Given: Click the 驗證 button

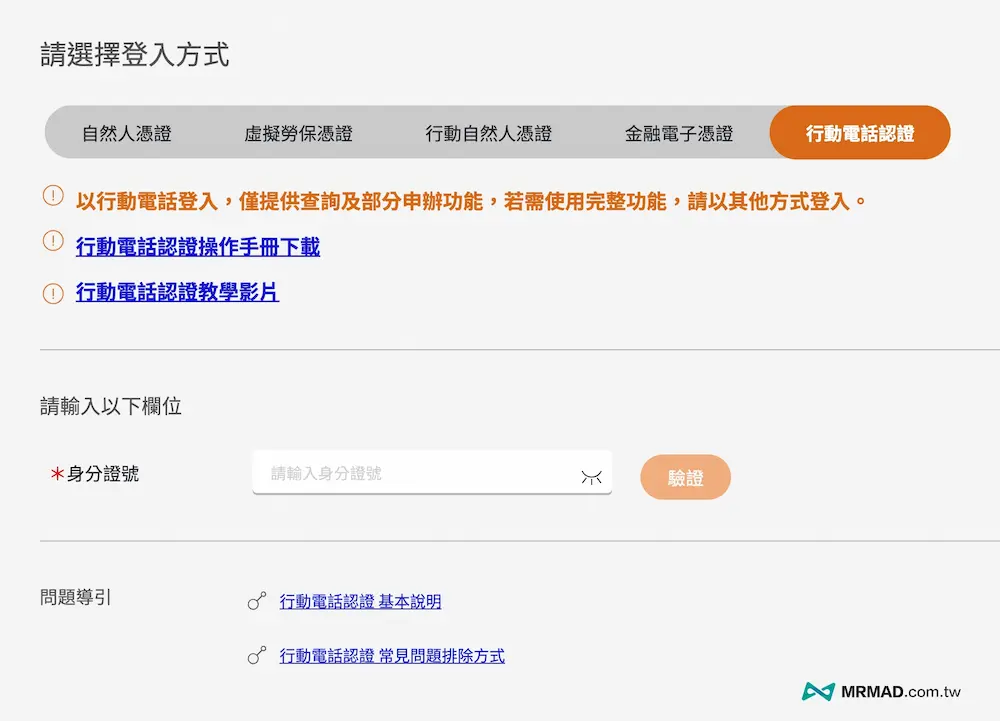Looking at the screenshot, I should coord(685,477).
